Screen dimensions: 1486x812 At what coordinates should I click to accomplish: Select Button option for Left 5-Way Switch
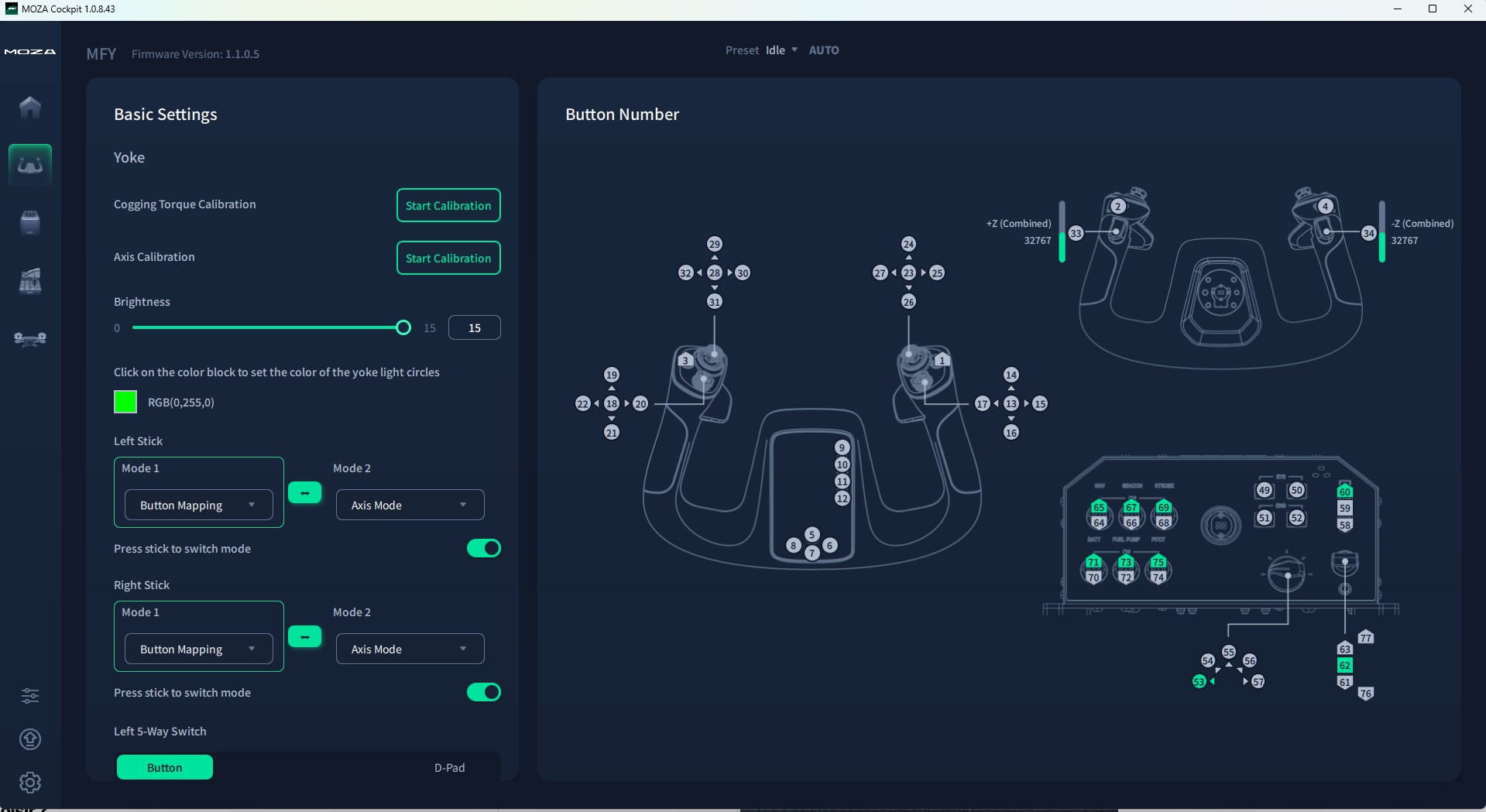164,768
